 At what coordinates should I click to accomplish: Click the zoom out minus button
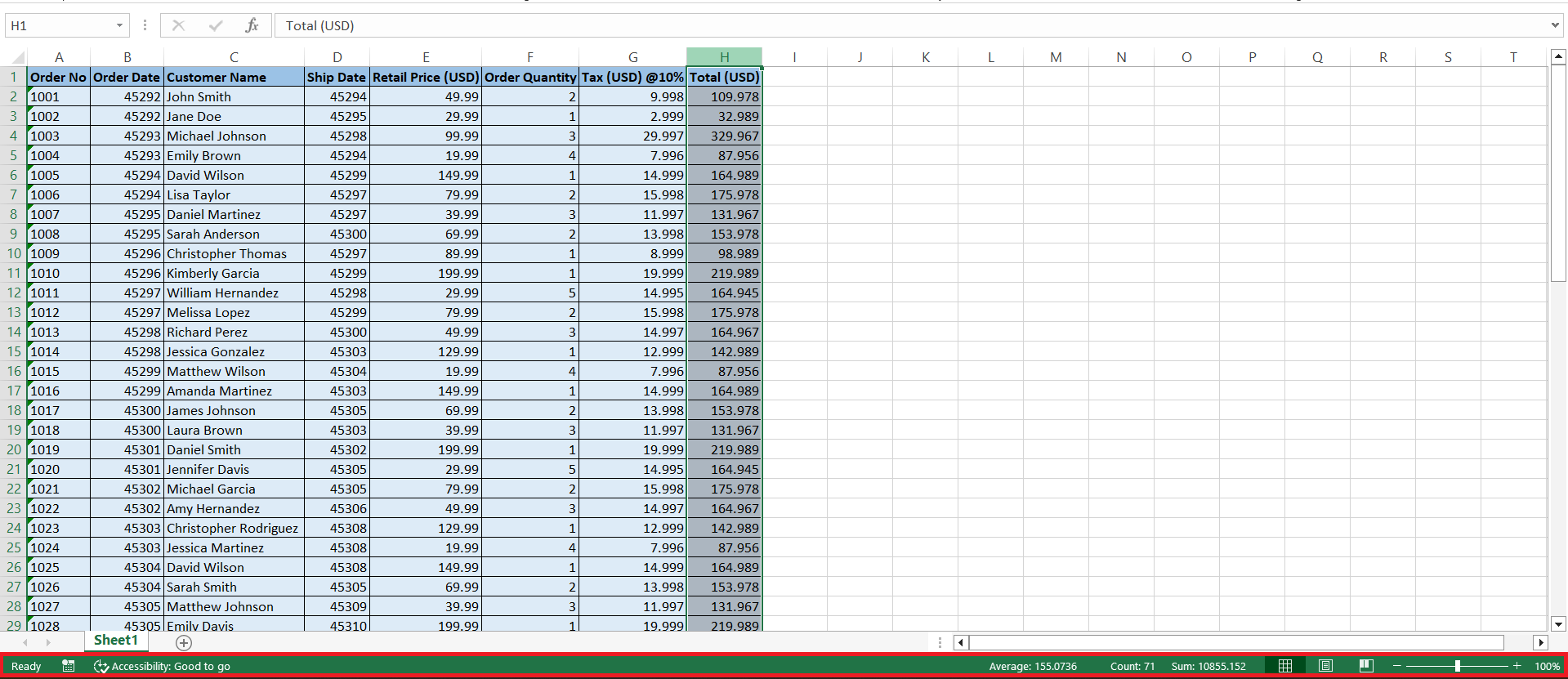(x=1396, y=666)
